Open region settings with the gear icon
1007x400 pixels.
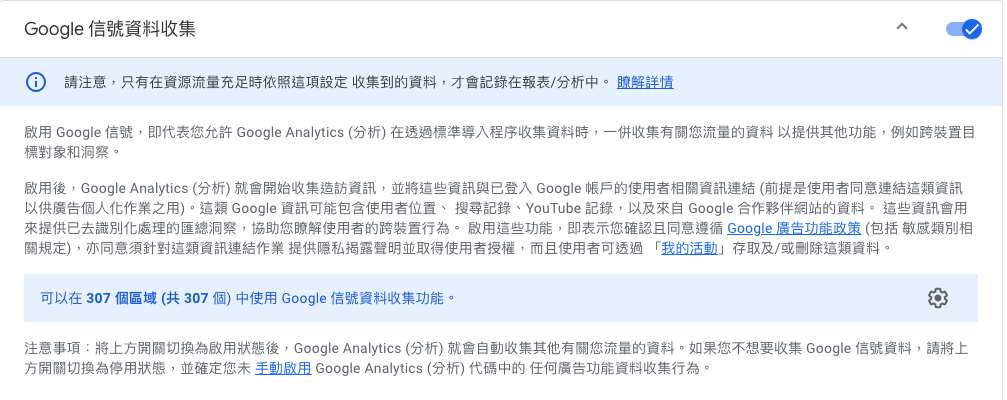tap(938, 298)
